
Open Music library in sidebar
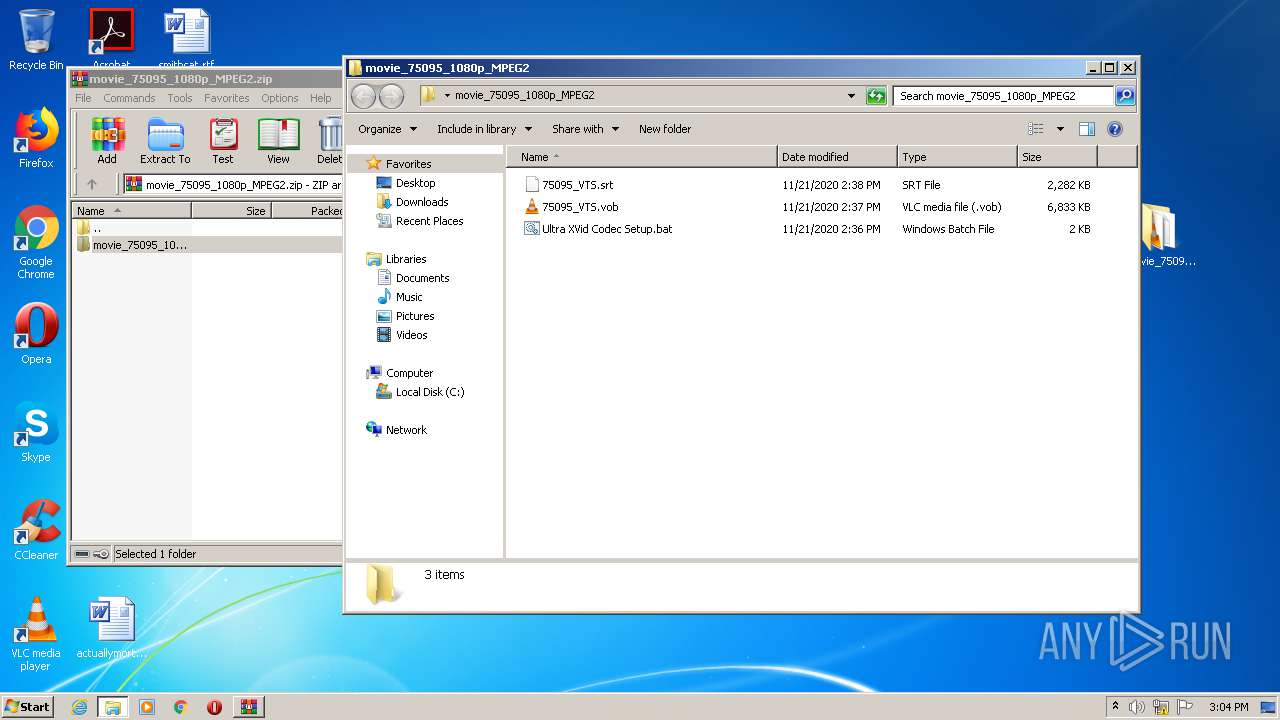pos(409,297)
